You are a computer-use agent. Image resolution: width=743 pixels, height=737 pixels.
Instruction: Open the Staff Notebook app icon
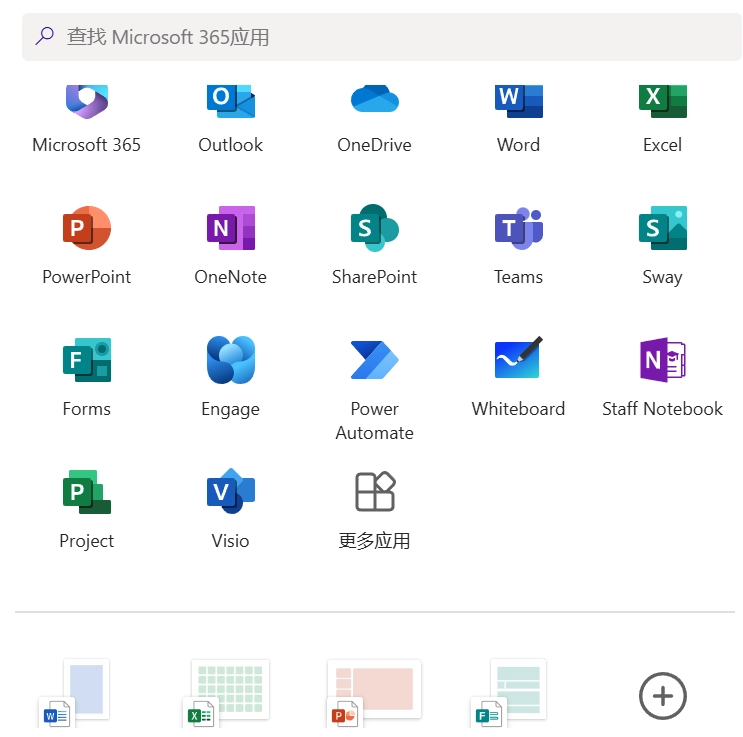click(662, 360)
